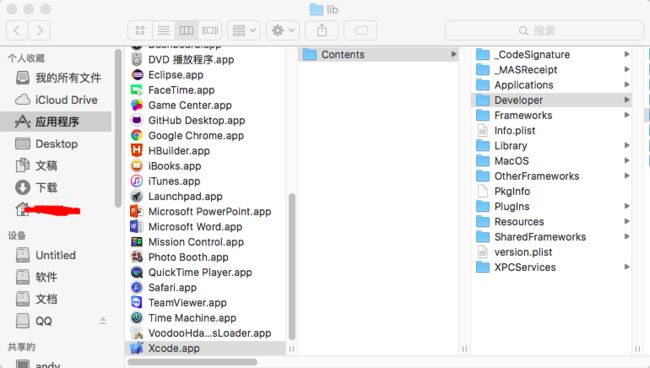Viewport: 650px width, 368px height.
Task: Click the share button in toolbar
Action: click(322, 30)
